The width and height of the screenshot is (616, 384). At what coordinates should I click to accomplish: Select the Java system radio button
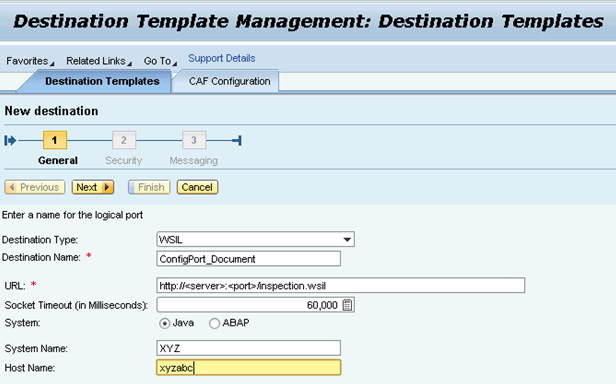[x=164, y=323]
